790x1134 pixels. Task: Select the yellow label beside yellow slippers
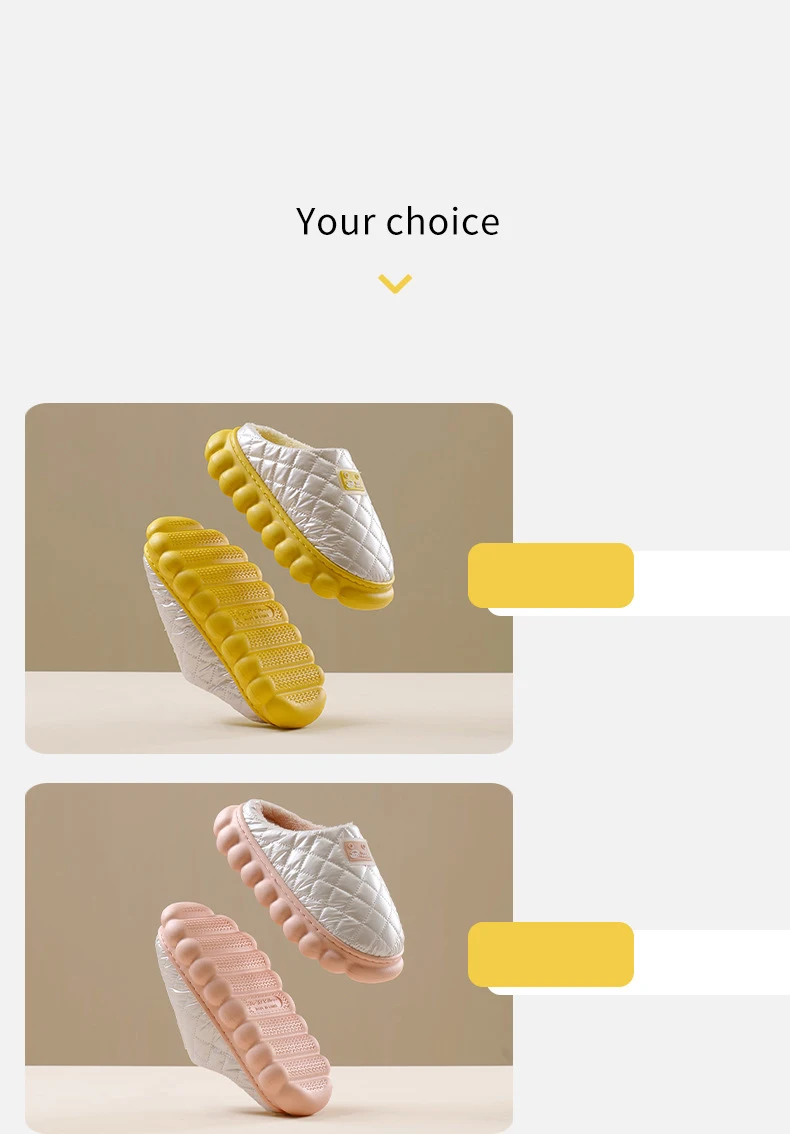pos(551,575)
